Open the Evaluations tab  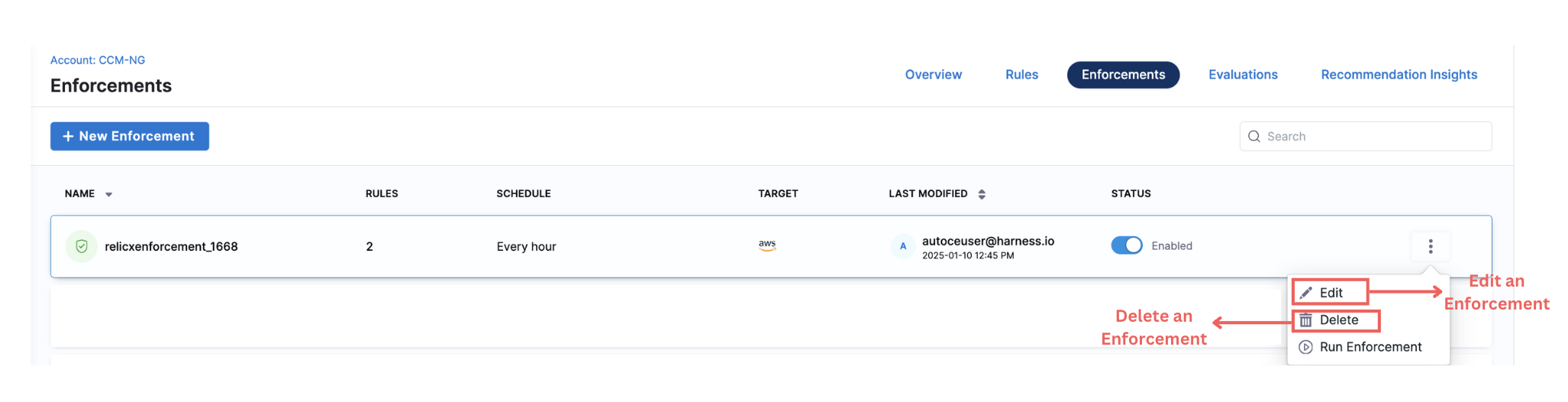click(x=1243, y=75)
